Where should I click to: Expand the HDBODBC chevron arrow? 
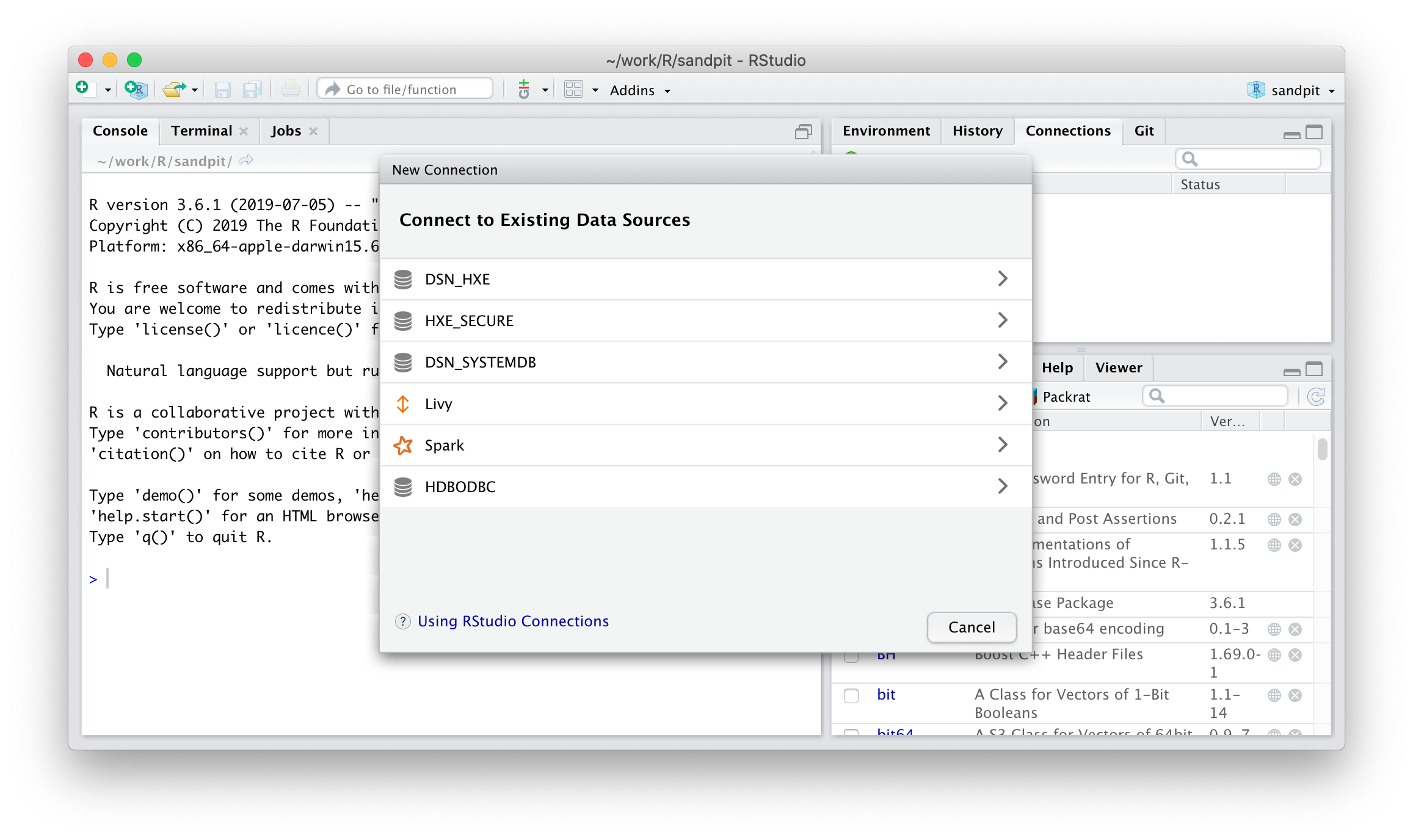(x=1002, y=486)
